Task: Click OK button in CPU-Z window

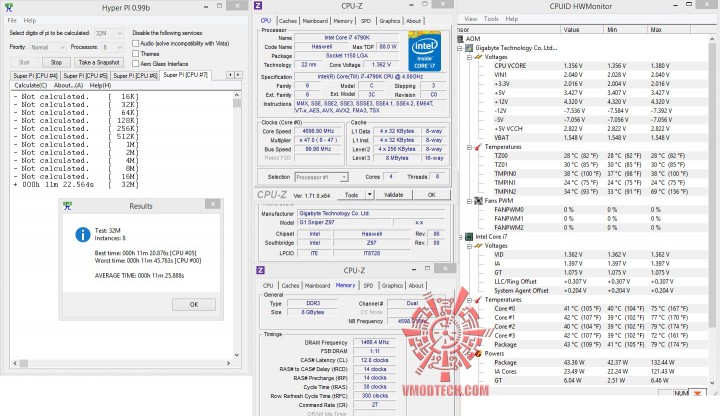Action: point(432,195)
